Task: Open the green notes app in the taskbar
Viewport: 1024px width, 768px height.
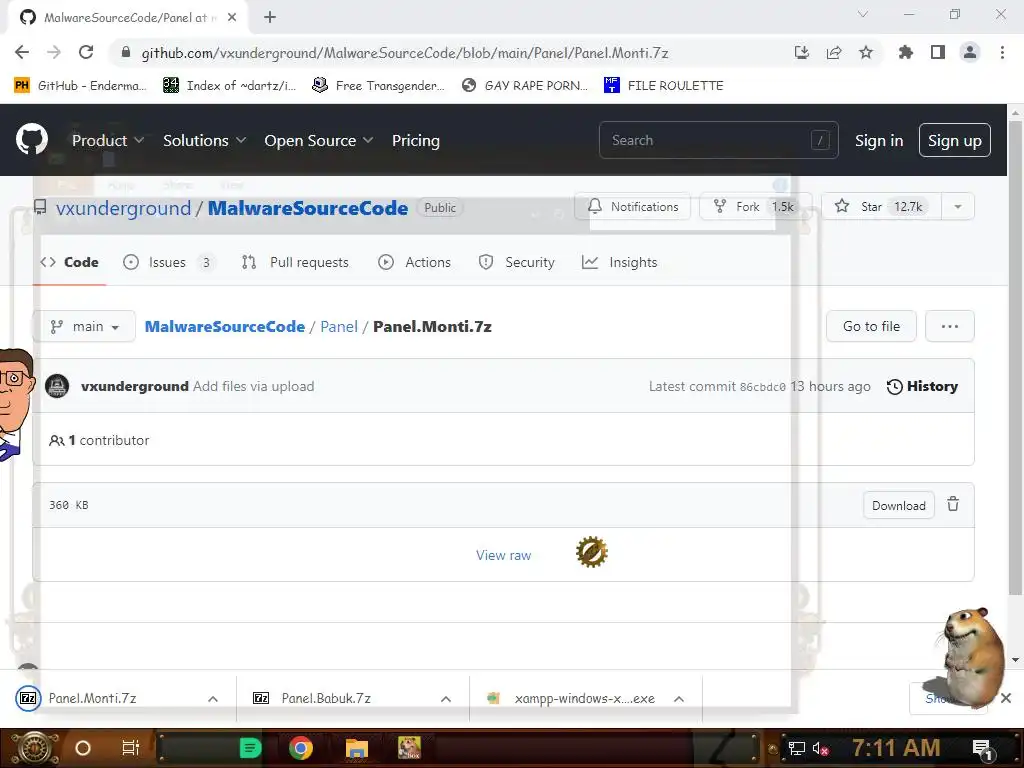Action: coord(250,748)
